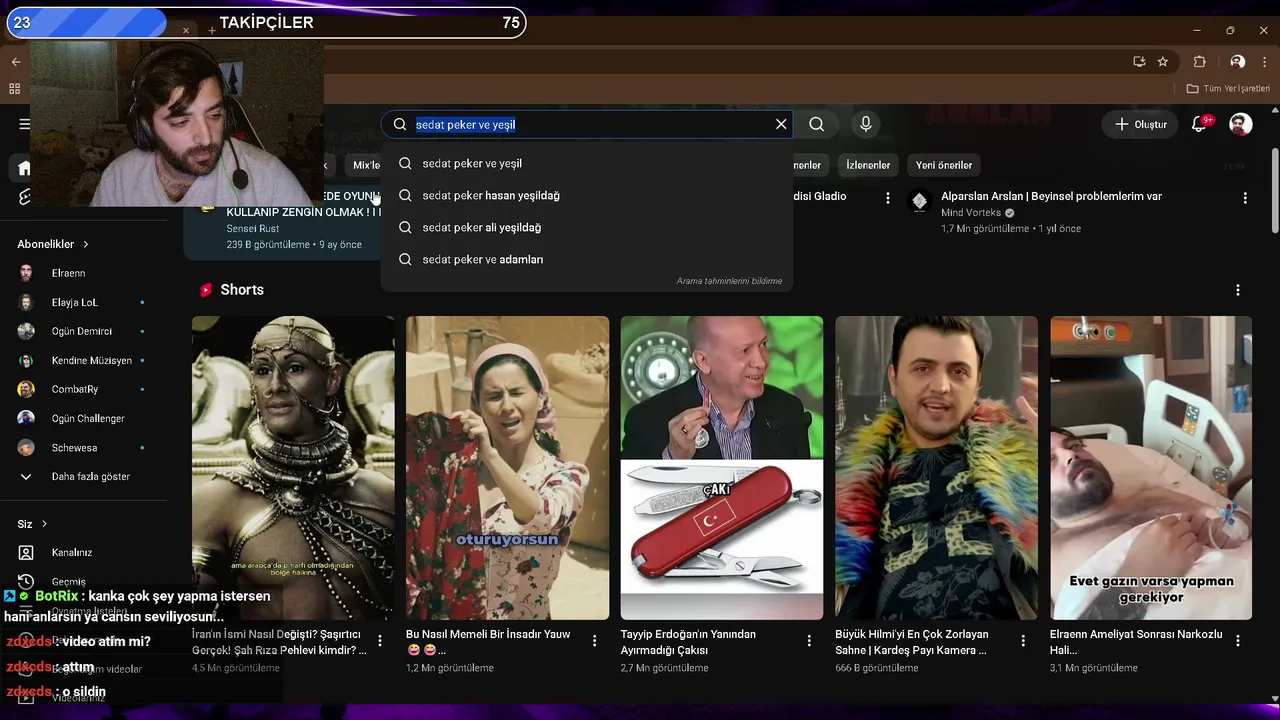Open title "Büyük Hilmi'yi En Çok Zorlayan Sahne"

coord(912,642)
